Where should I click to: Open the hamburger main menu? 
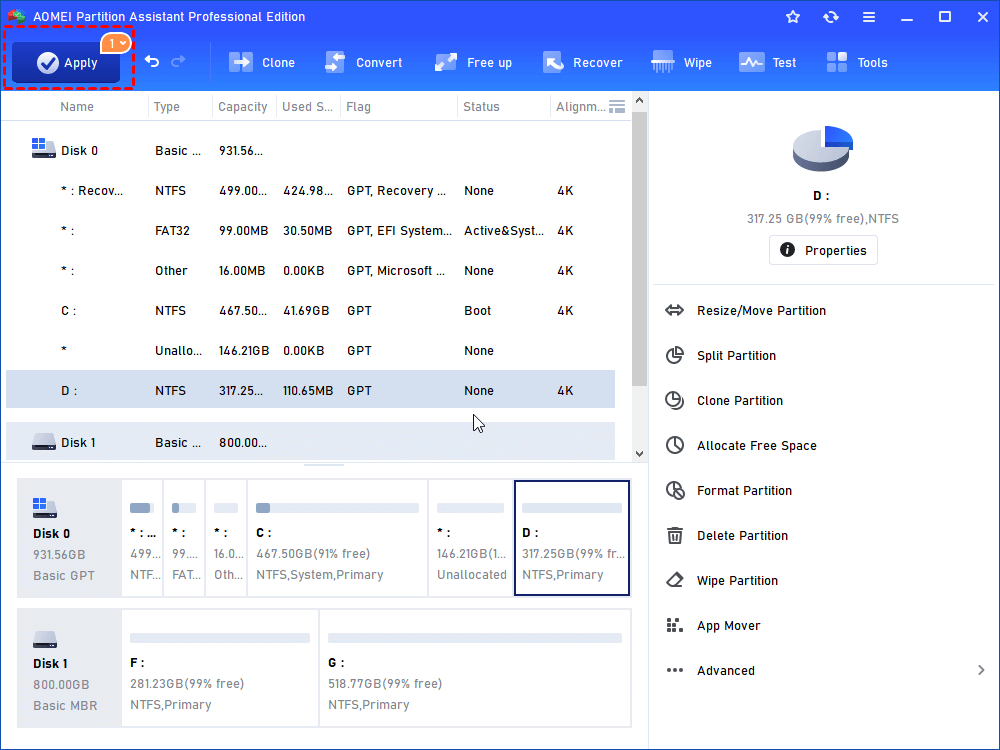click(869, 16)
